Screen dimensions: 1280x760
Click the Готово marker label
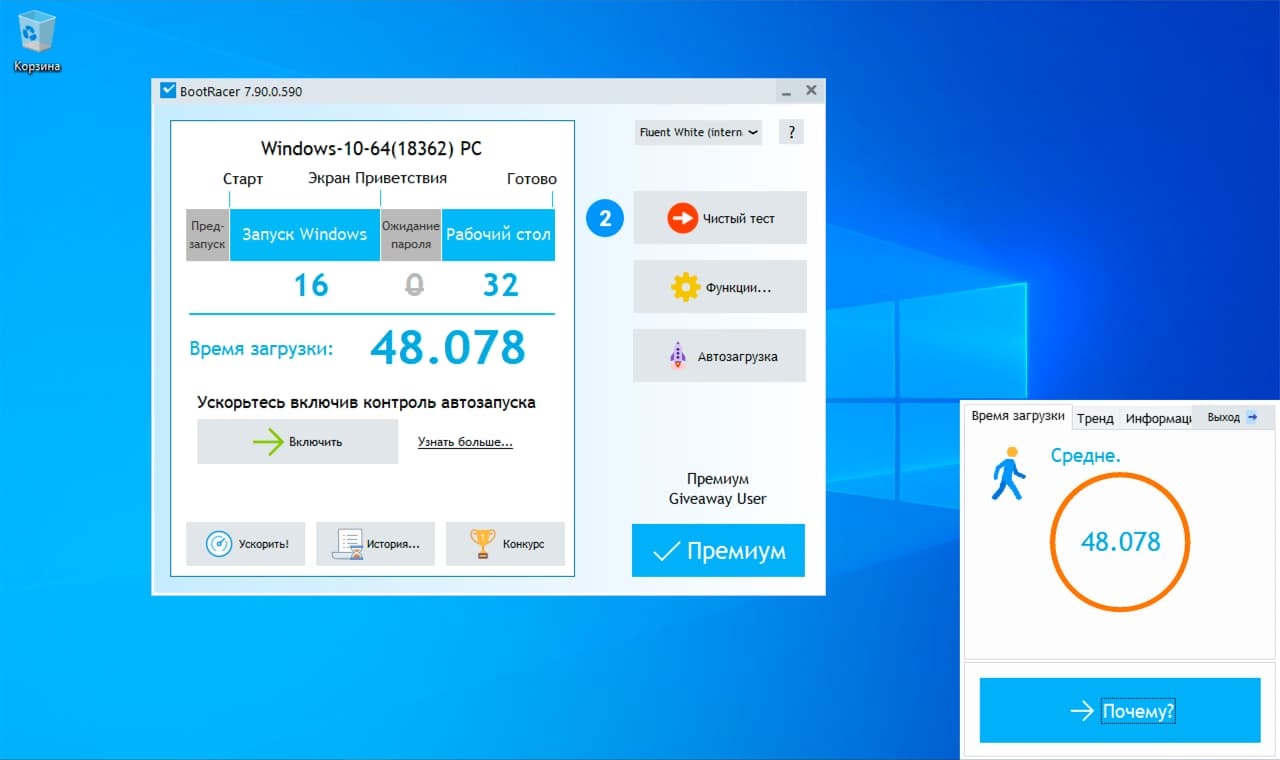532,179
